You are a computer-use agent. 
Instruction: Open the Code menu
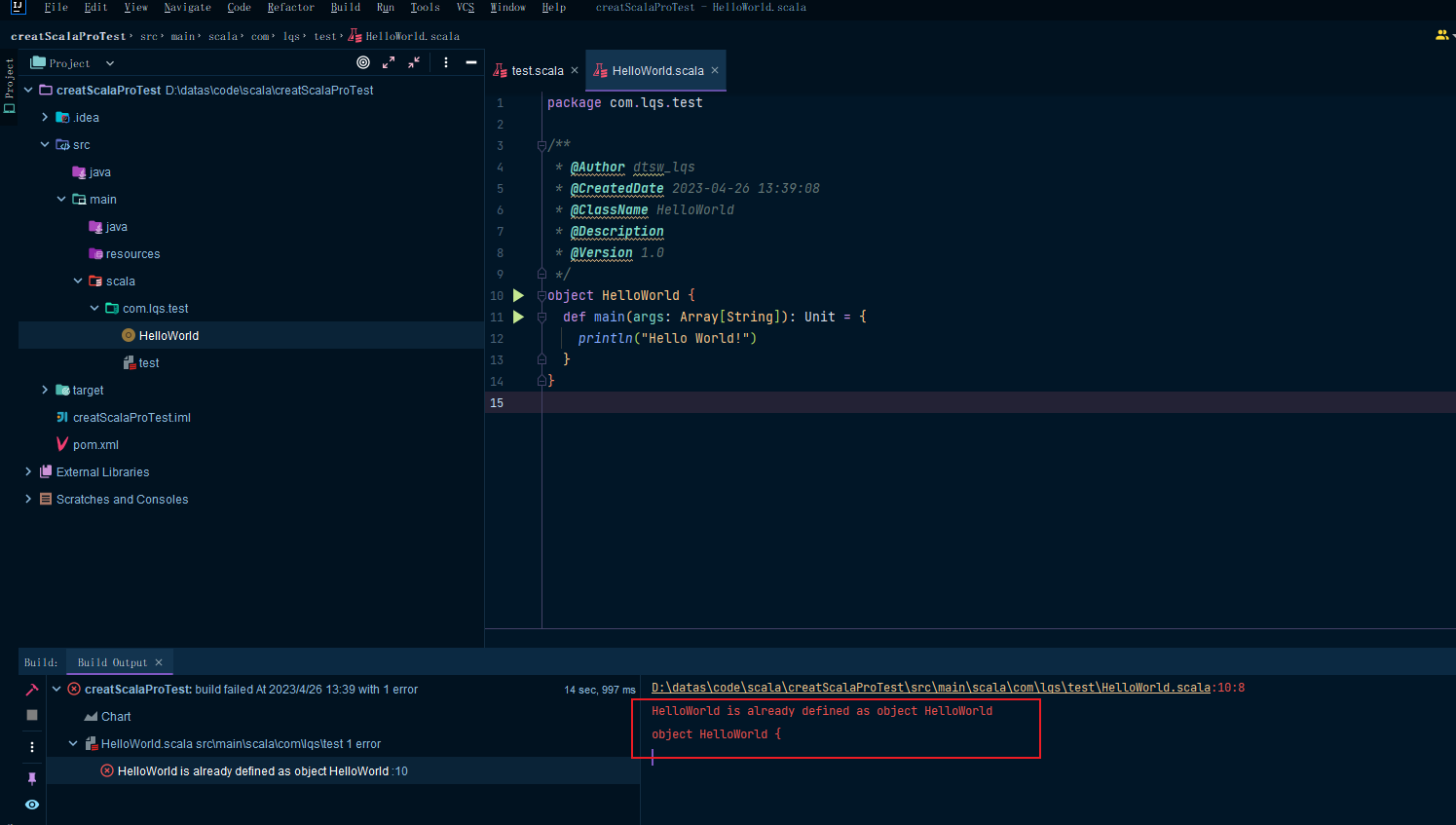(239, 7)
